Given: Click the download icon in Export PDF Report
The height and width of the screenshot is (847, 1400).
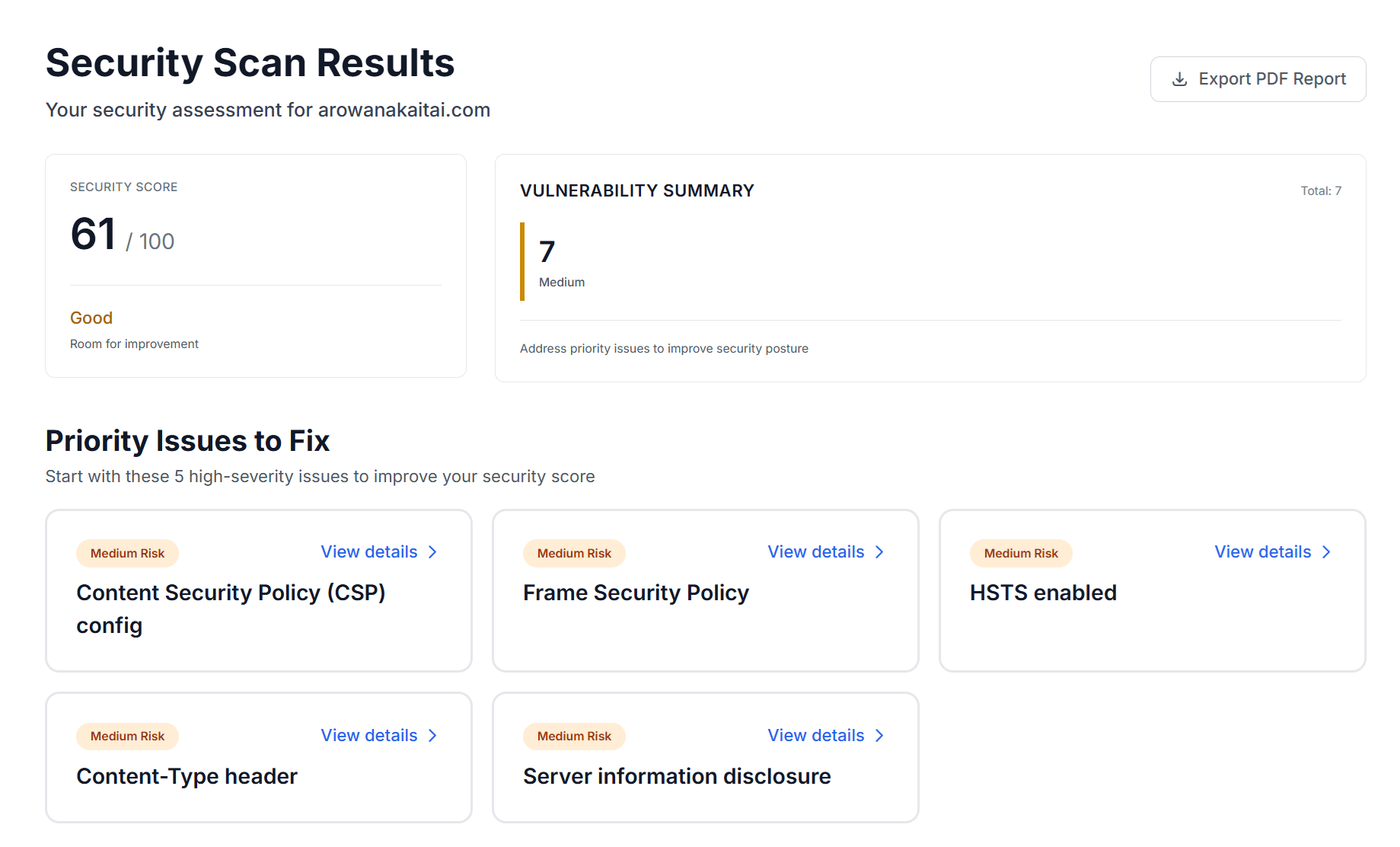Looking at the screenshot, I should click(x=1179, y=79).
